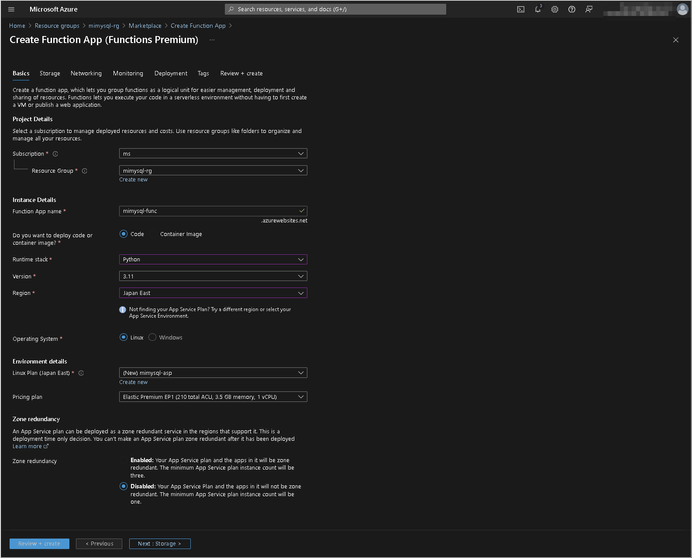Click the Next : Storage button
The width and height of the screenshot is (692, 558).
[160, 544]
